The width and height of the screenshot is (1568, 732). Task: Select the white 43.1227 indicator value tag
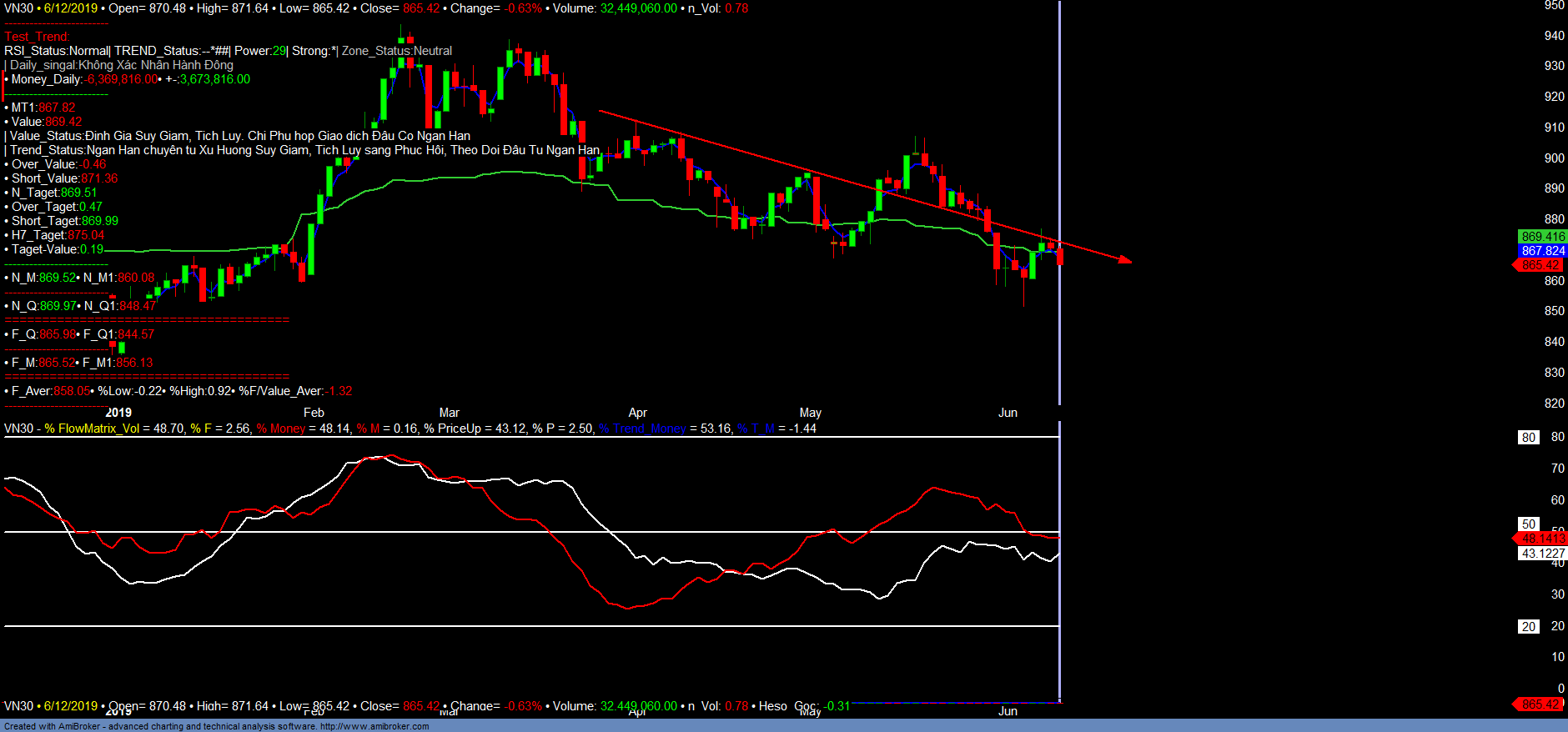[x=1542, y=554]
